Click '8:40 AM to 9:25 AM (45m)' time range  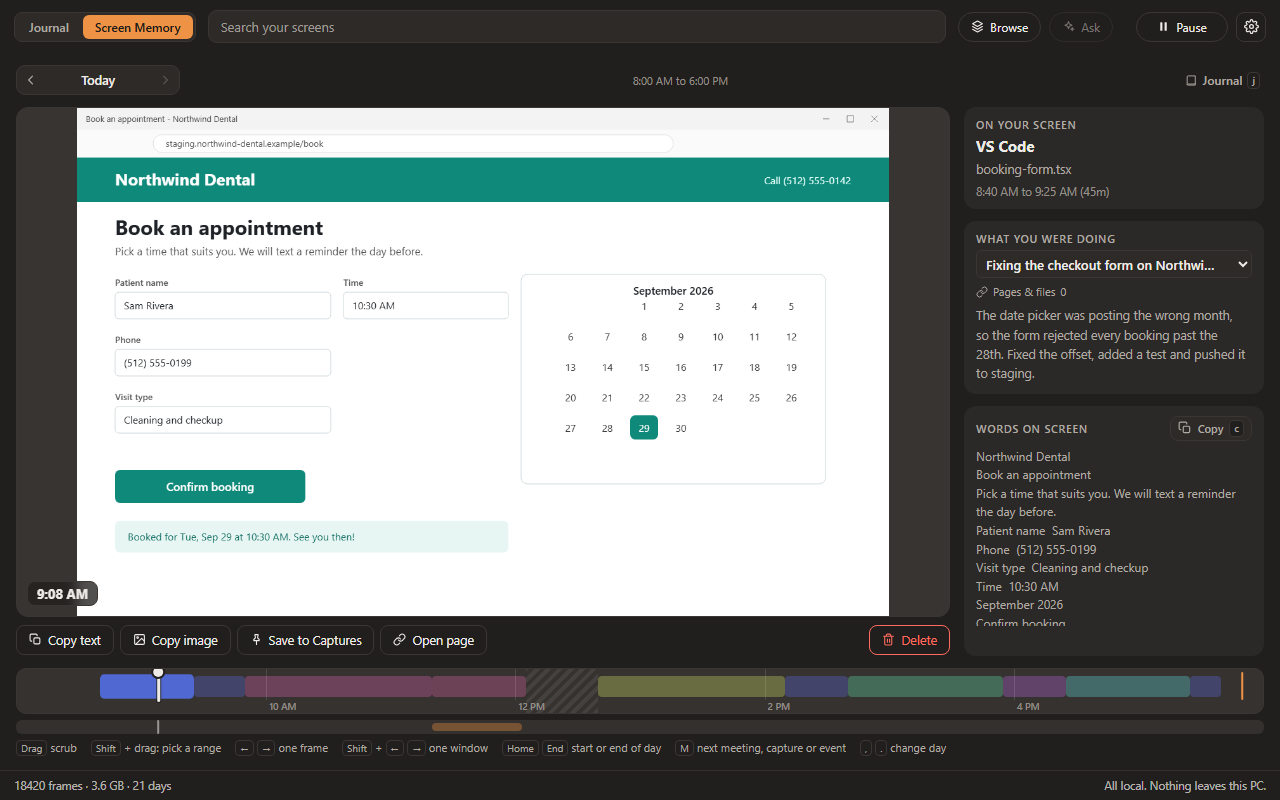(1043, 191)
